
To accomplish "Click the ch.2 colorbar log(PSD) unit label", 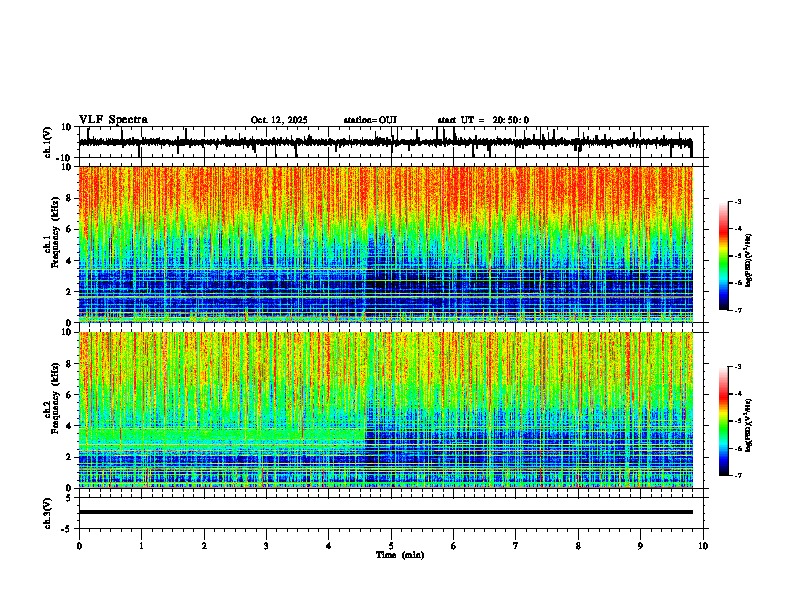I will click(x=749, y=425).
